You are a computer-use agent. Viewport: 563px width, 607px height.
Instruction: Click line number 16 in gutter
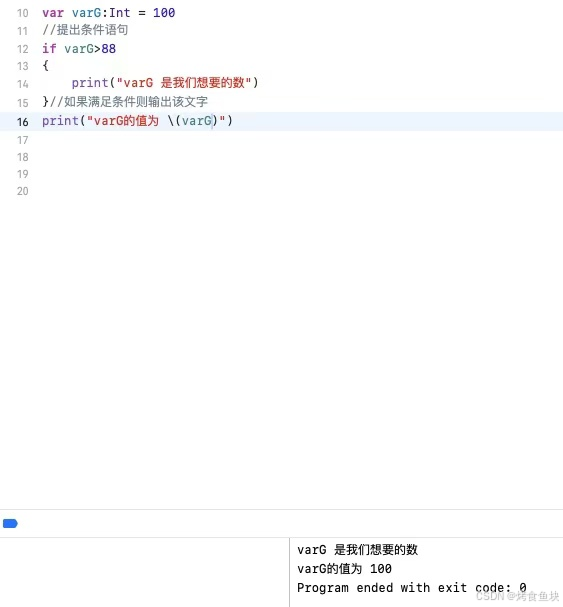[x=22, y=122]
